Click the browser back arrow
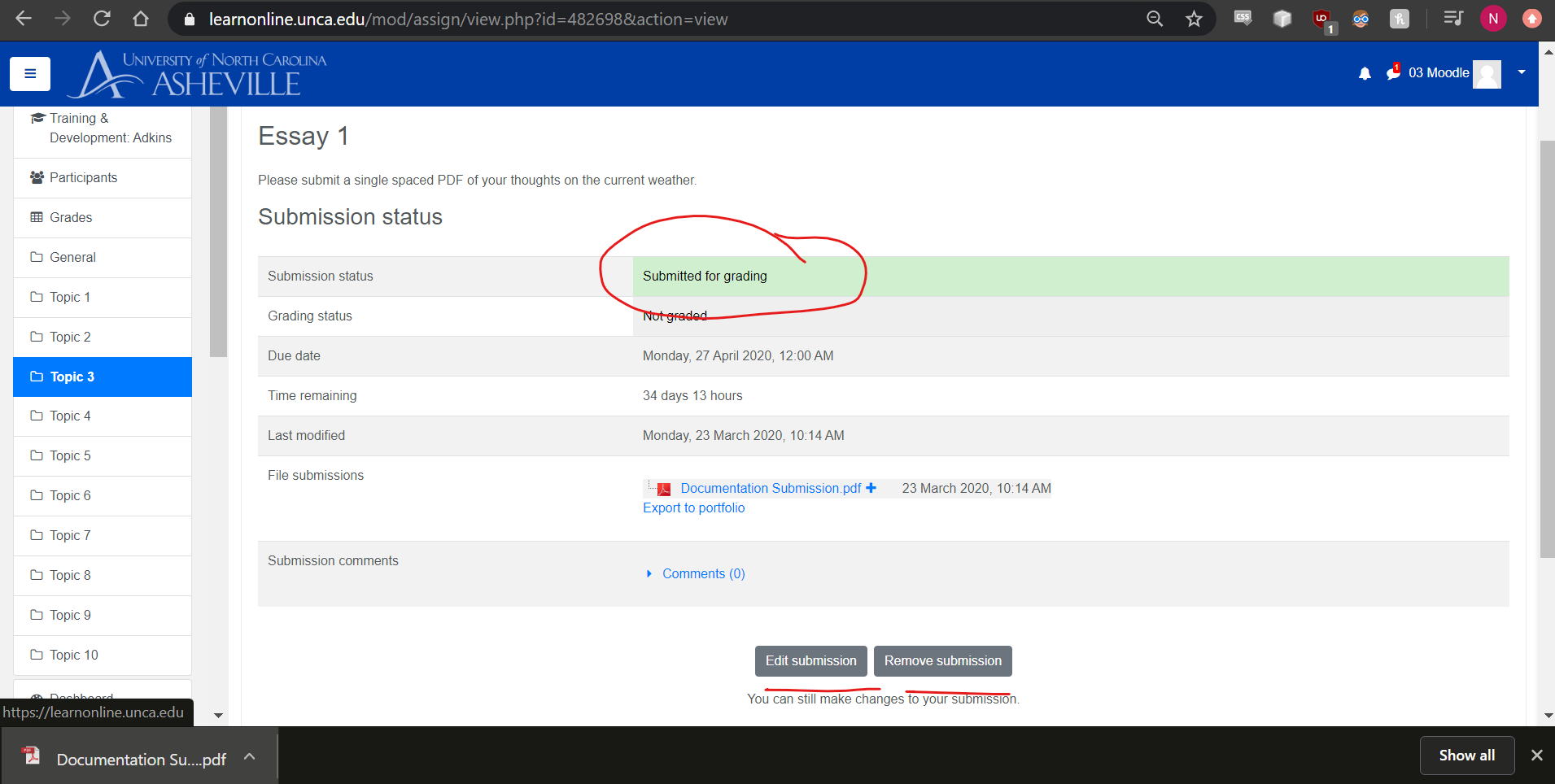 pyautogui.click(x=24, y=19)
